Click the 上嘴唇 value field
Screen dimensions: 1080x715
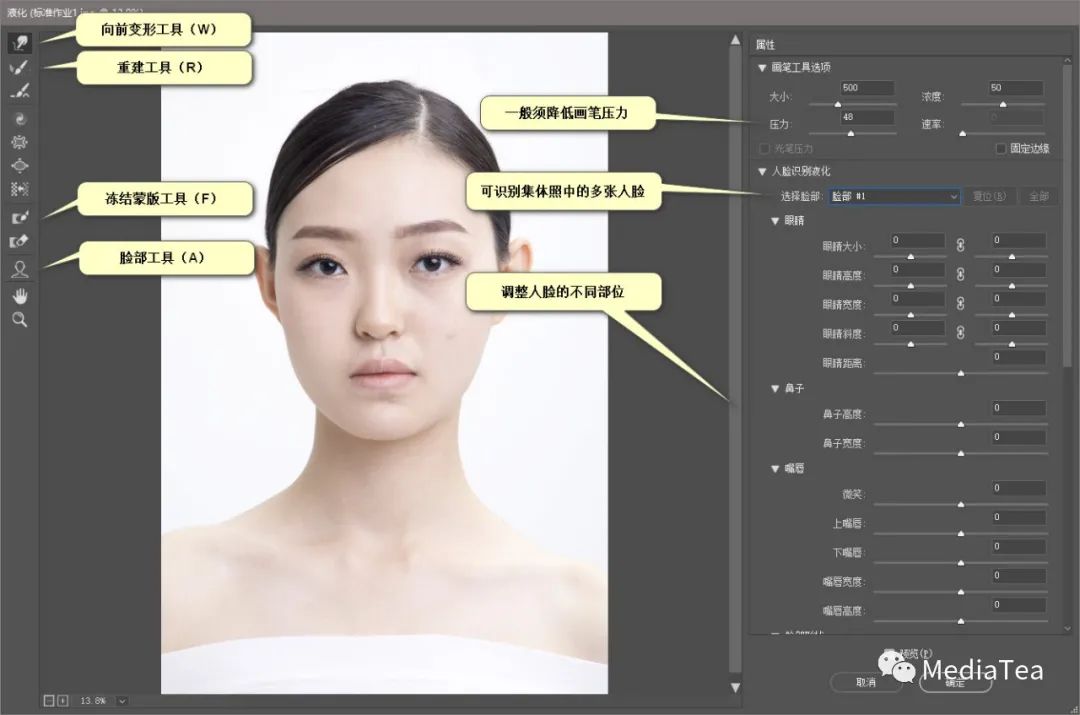click(x=1019, y=517)
